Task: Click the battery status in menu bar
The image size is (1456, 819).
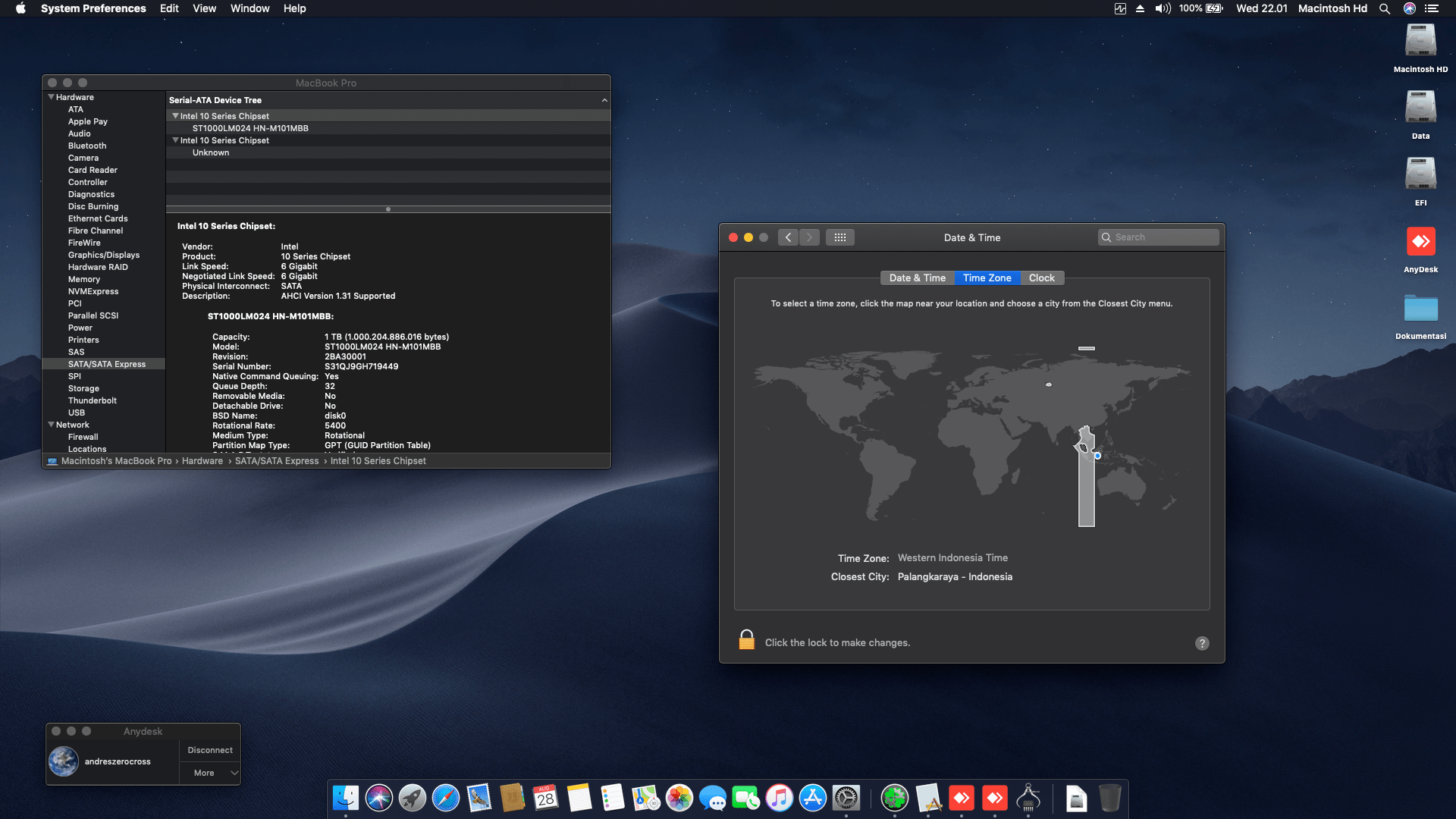Action: [x=1201, y=8]
